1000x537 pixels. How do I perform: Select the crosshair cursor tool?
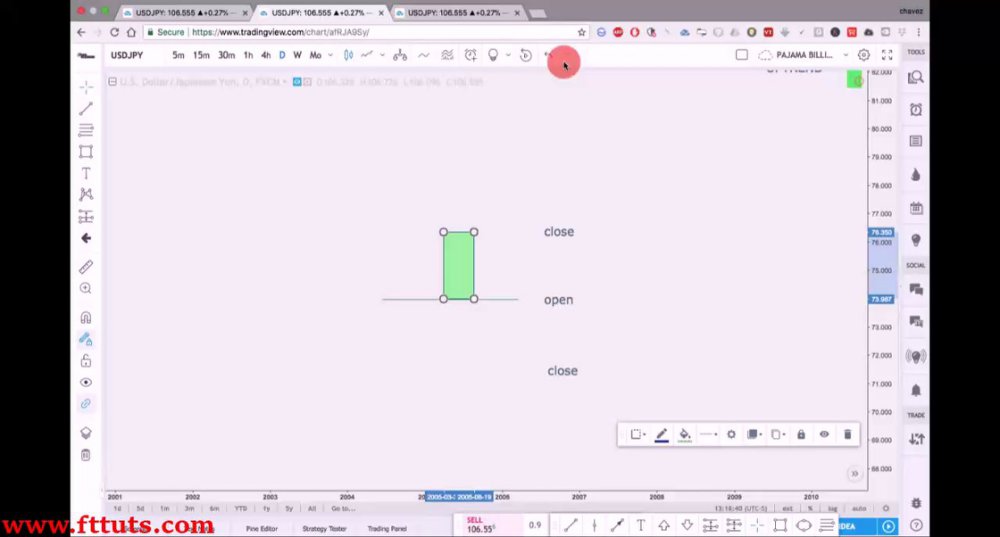(x=85, y=86)
